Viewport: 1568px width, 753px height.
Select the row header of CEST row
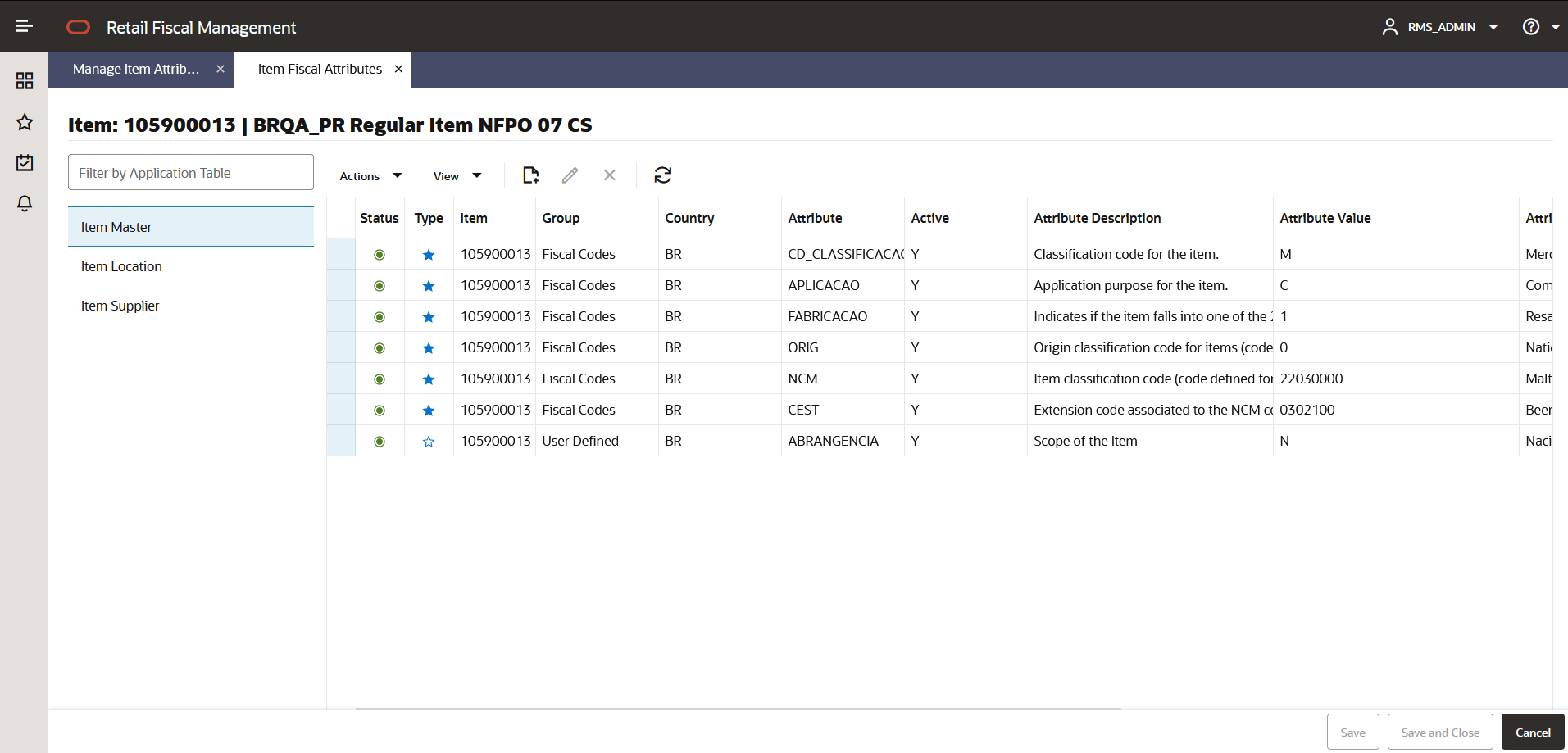(x=341, y=410)
